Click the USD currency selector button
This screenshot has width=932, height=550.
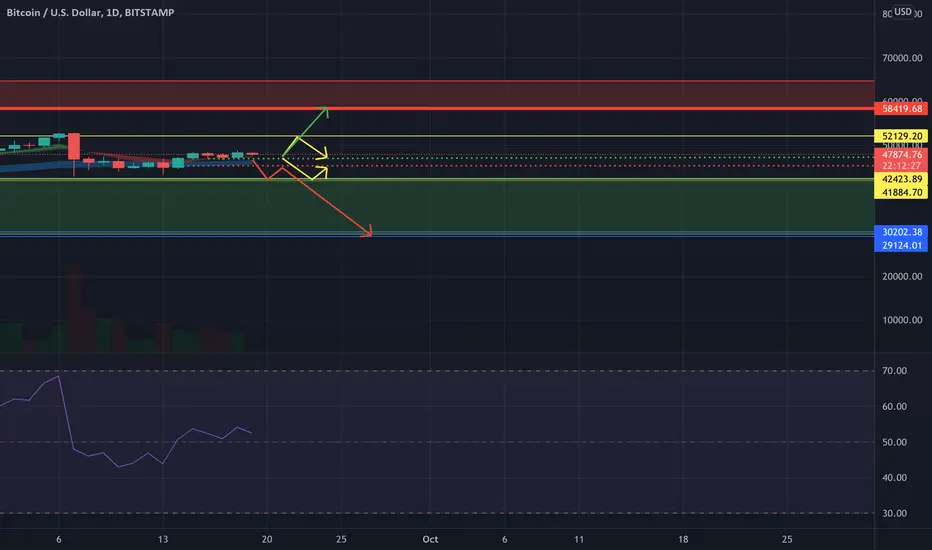tap(903, 12)
